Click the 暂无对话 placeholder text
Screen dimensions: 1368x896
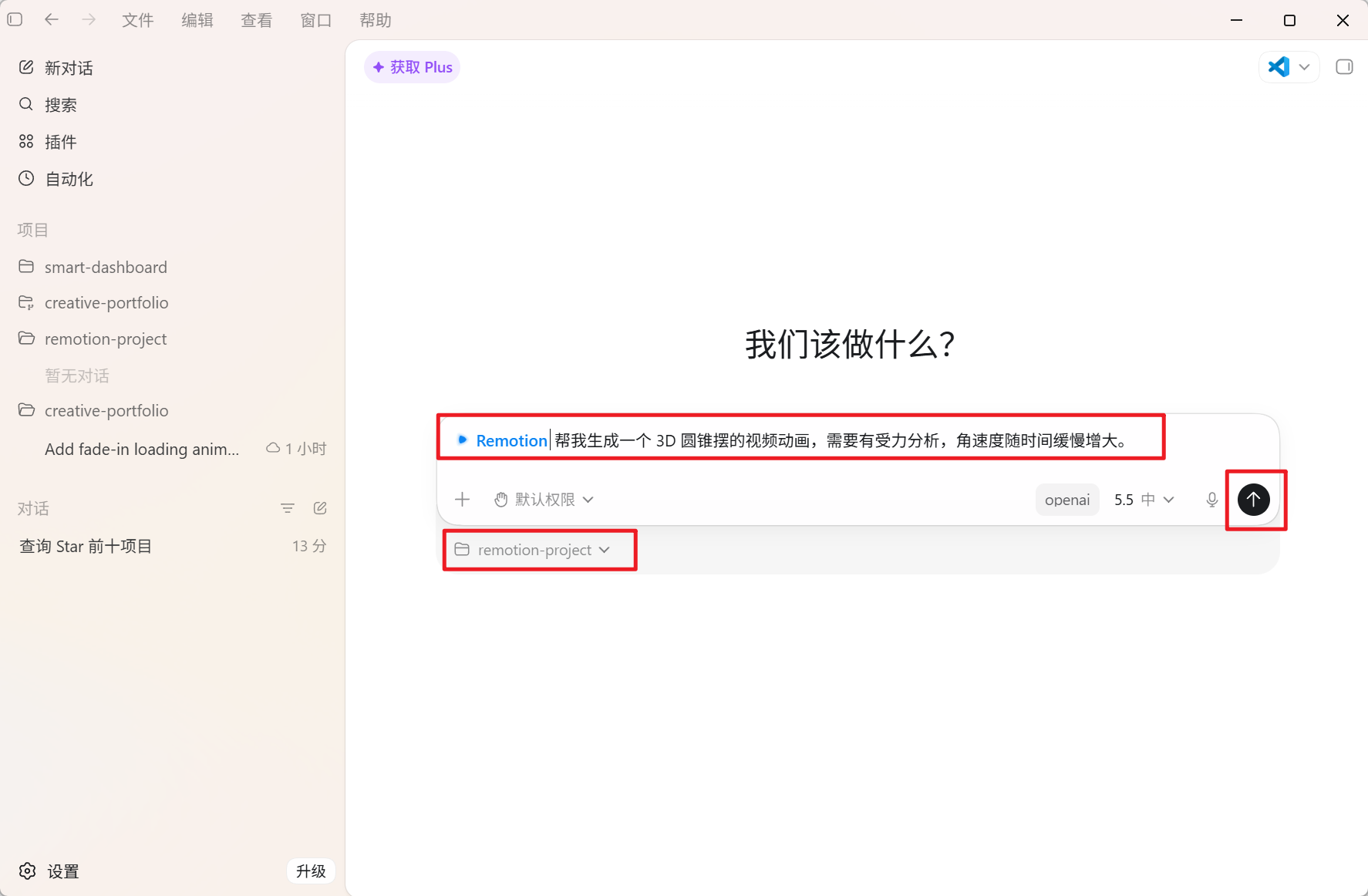point(77,376)
